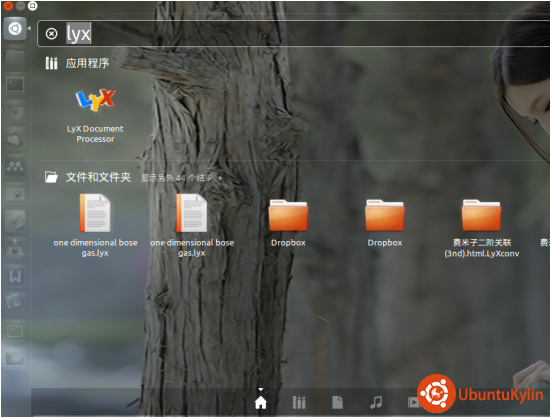Click the 应用程序 category header
This screenshot has width=551, height=418.
pyautogui.click(x=87, y=64)
